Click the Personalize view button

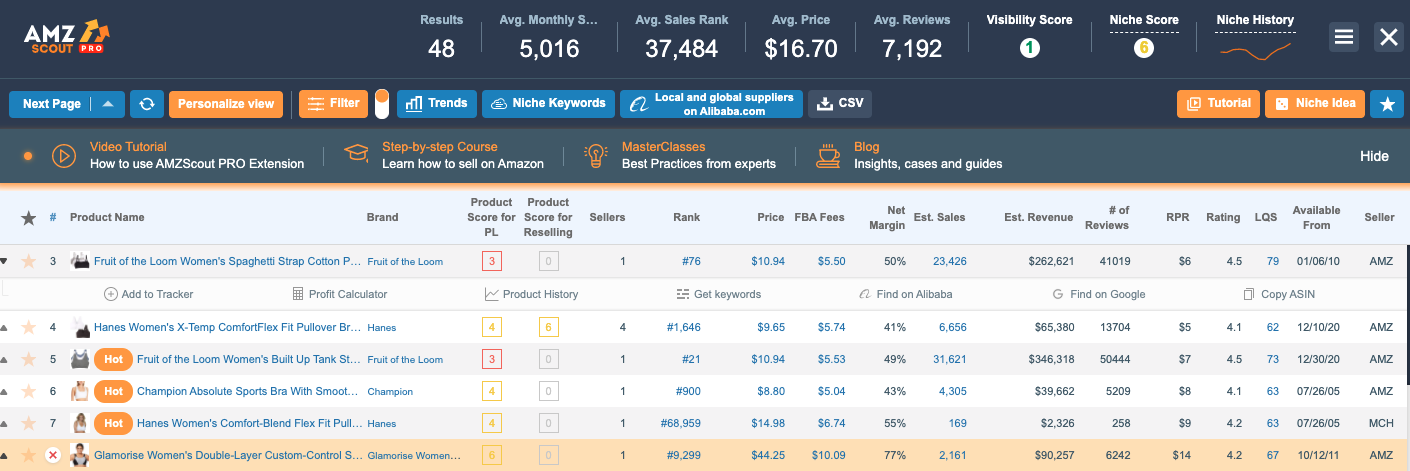[x=226, y=104]
